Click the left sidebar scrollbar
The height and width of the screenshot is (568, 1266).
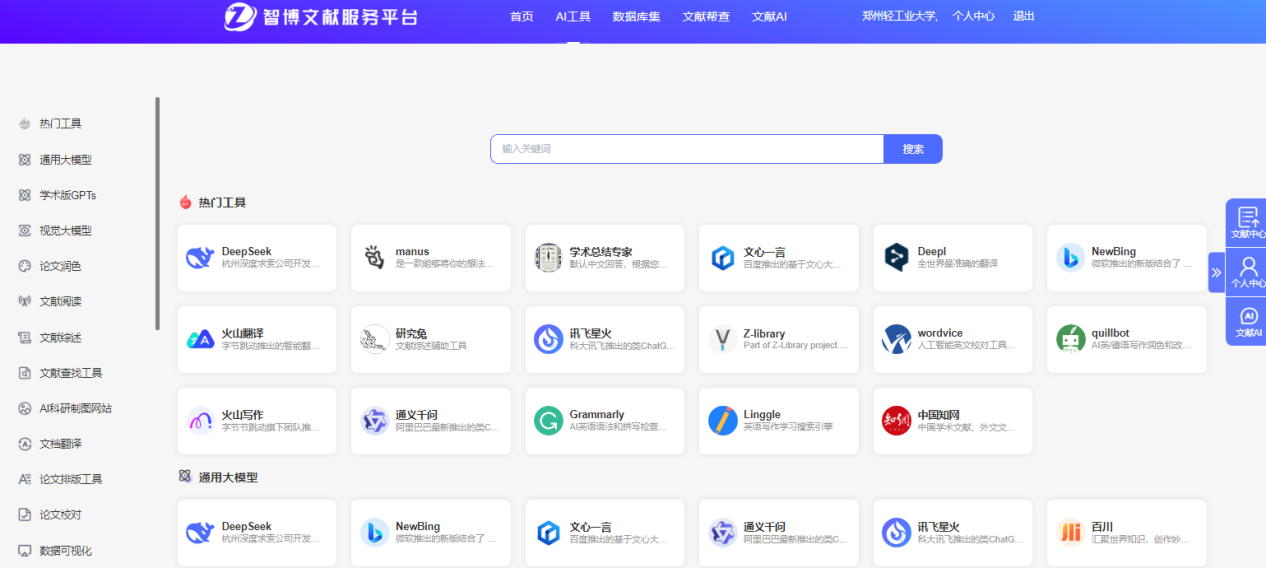157,212
